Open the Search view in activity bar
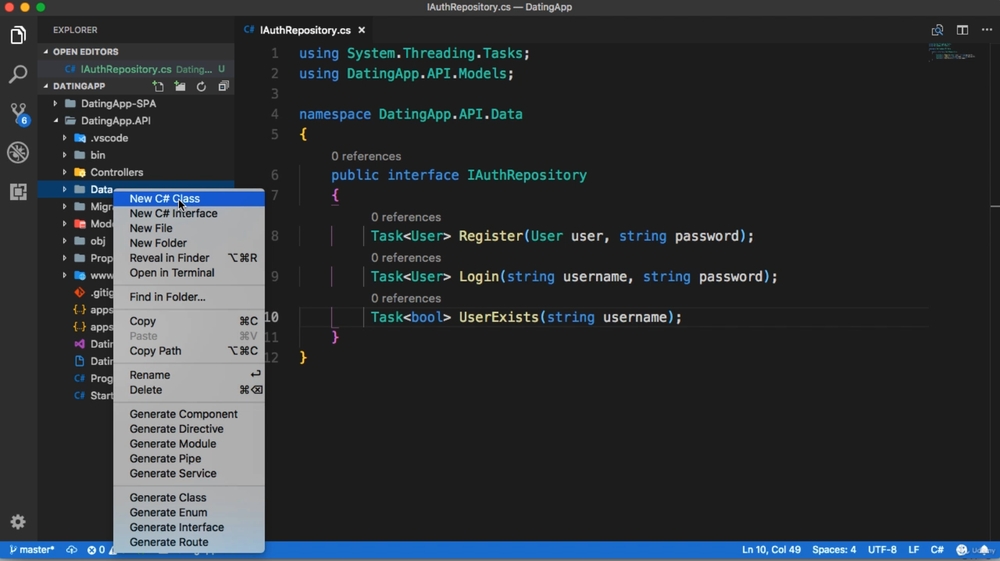The image size is (1000, 561). [x=18, y=74]
